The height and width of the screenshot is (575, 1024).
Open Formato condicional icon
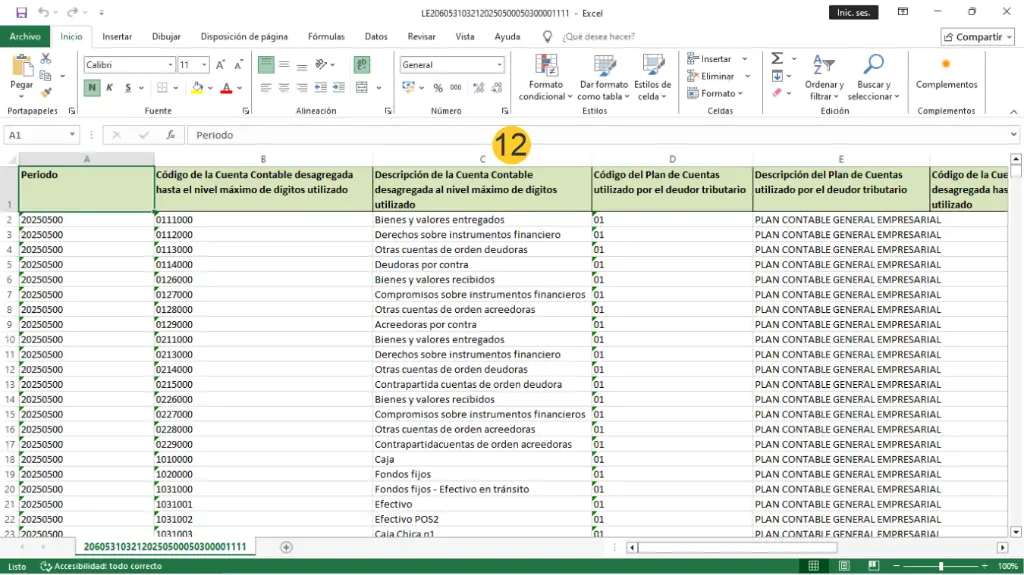(546, 66)
